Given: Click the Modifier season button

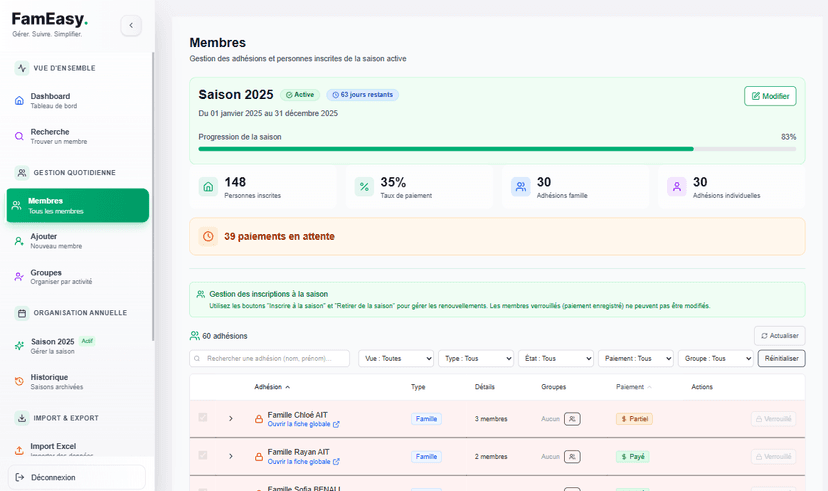Looking at the screenshot, I should click(x=770, y=96).
